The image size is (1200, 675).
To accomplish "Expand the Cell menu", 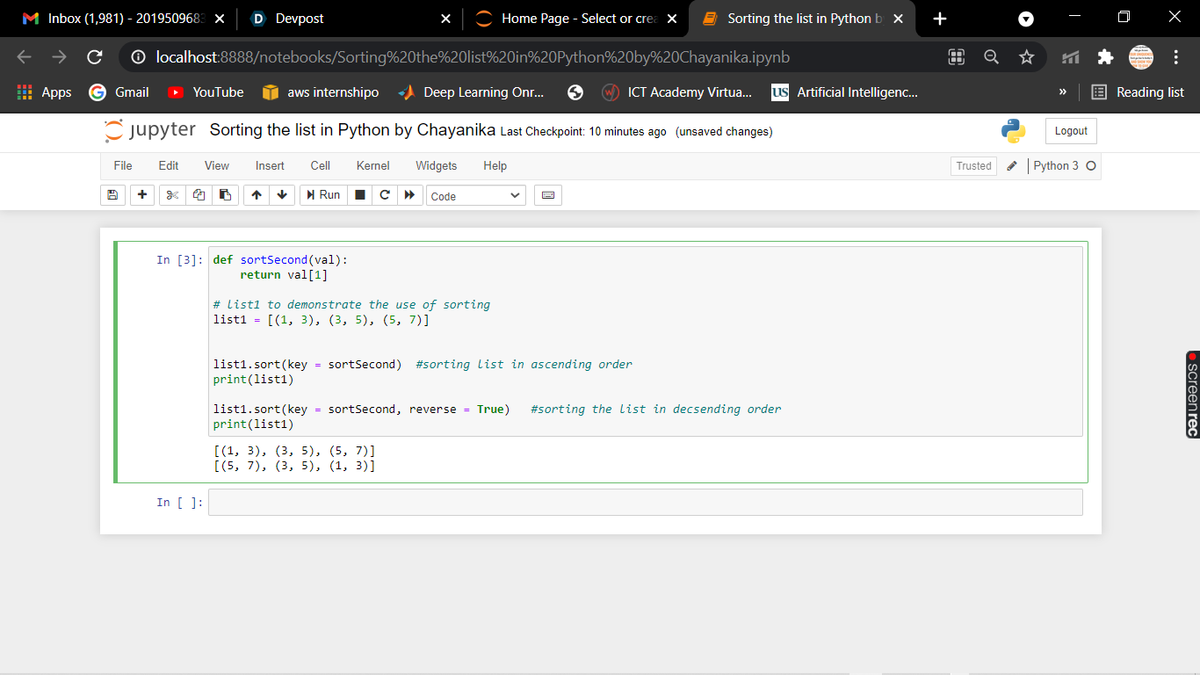I will 321,166.
